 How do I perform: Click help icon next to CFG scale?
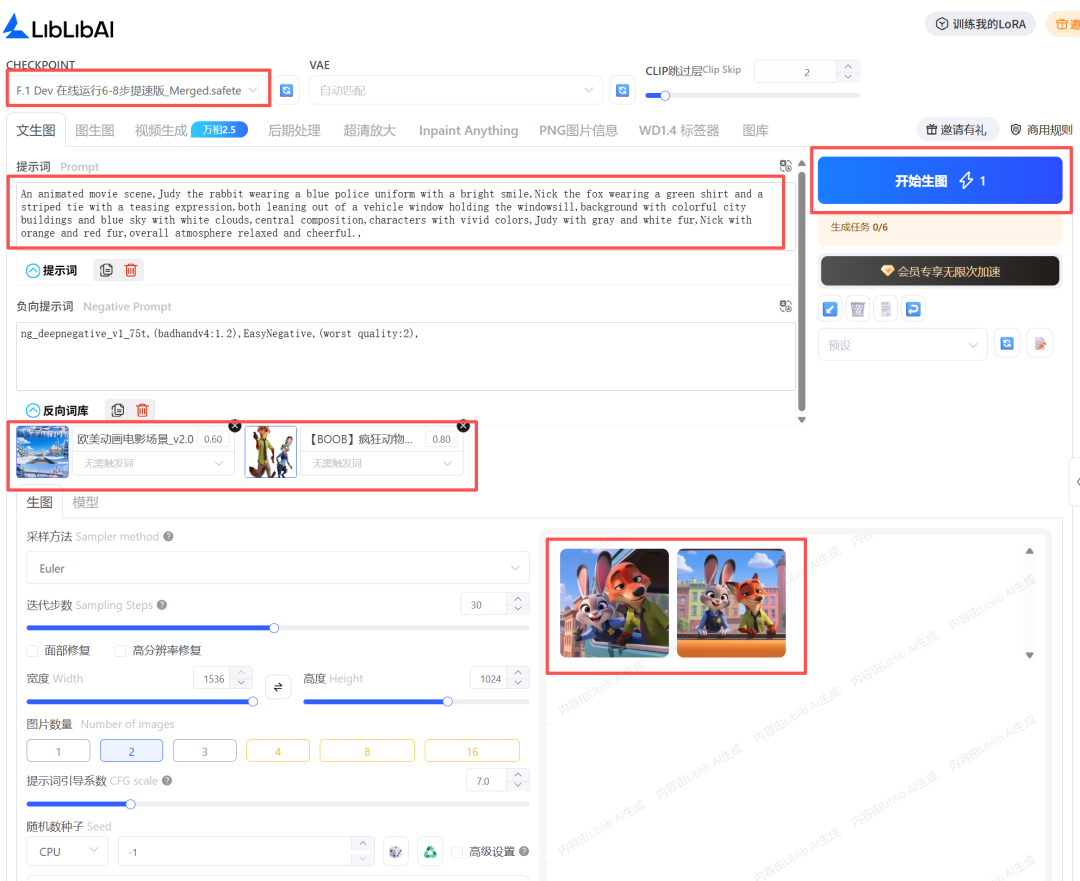[x=167, y=780]
